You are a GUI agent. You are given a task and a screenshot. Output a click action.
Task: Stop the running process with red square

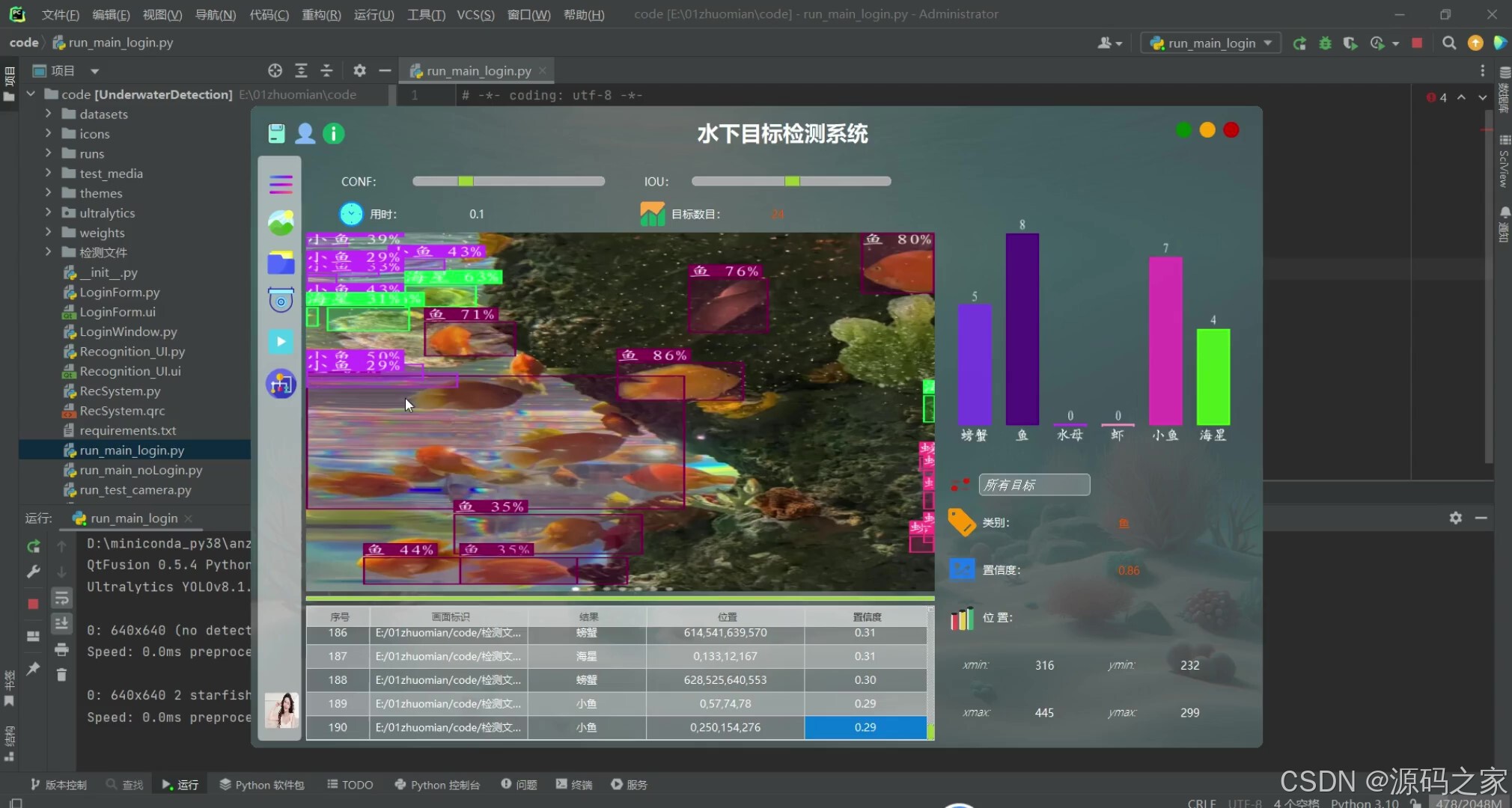click(x=1416, y=43)
